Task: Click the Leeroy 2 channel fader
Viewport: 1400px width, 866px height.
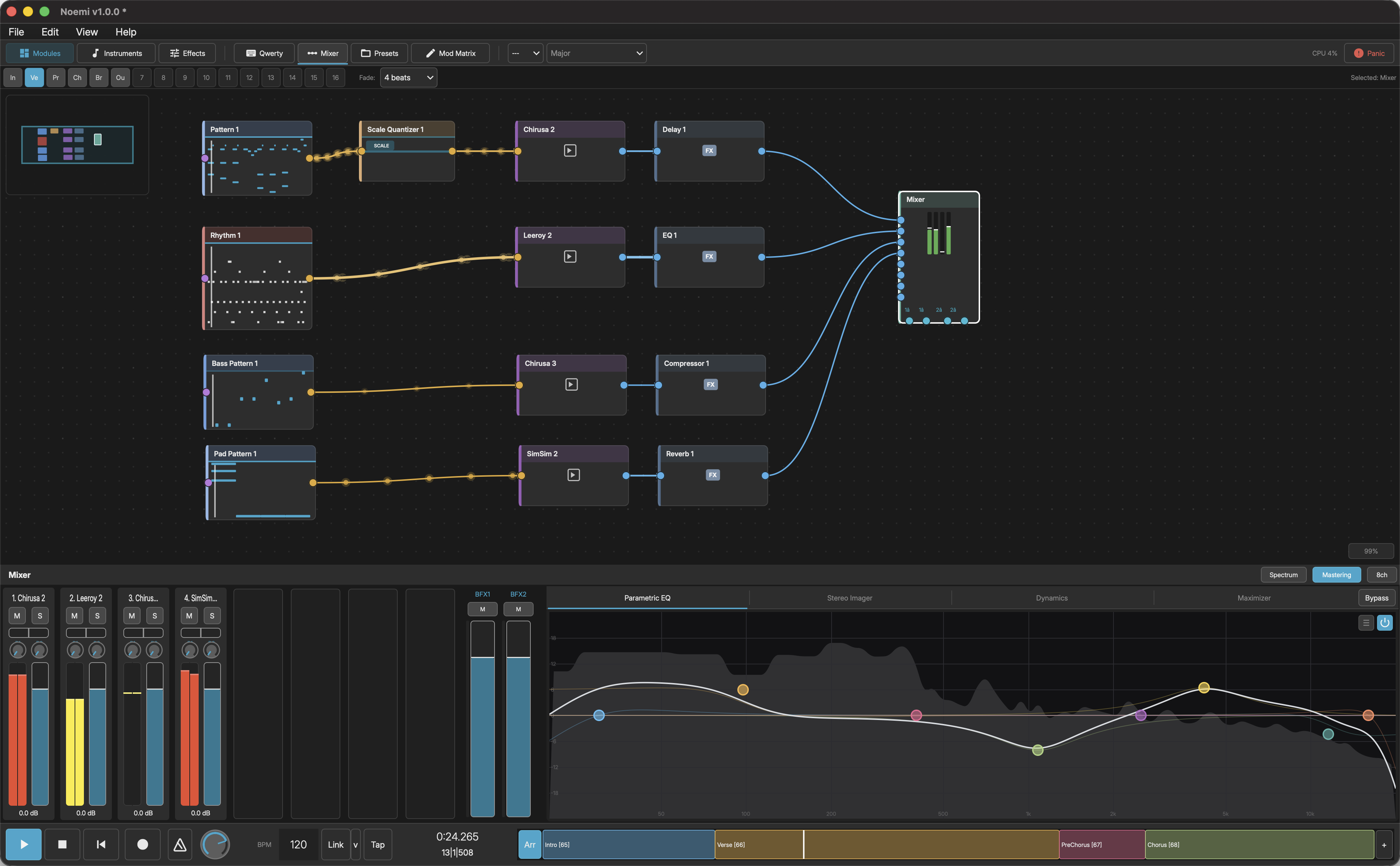Action: [97, 734]
